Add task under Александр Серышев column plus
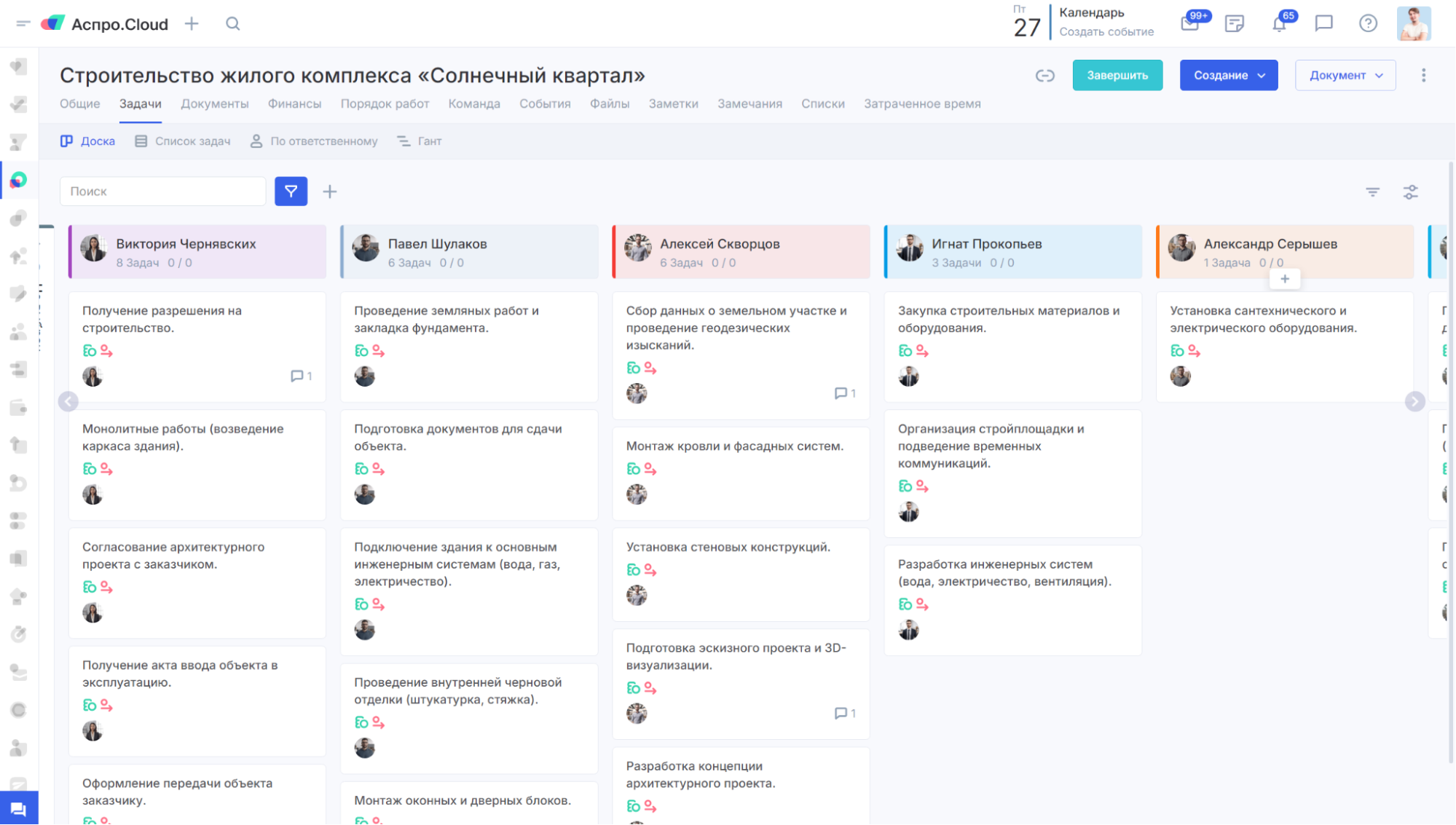Viewport: 1456px width, 825px height. click(1285, 279)
